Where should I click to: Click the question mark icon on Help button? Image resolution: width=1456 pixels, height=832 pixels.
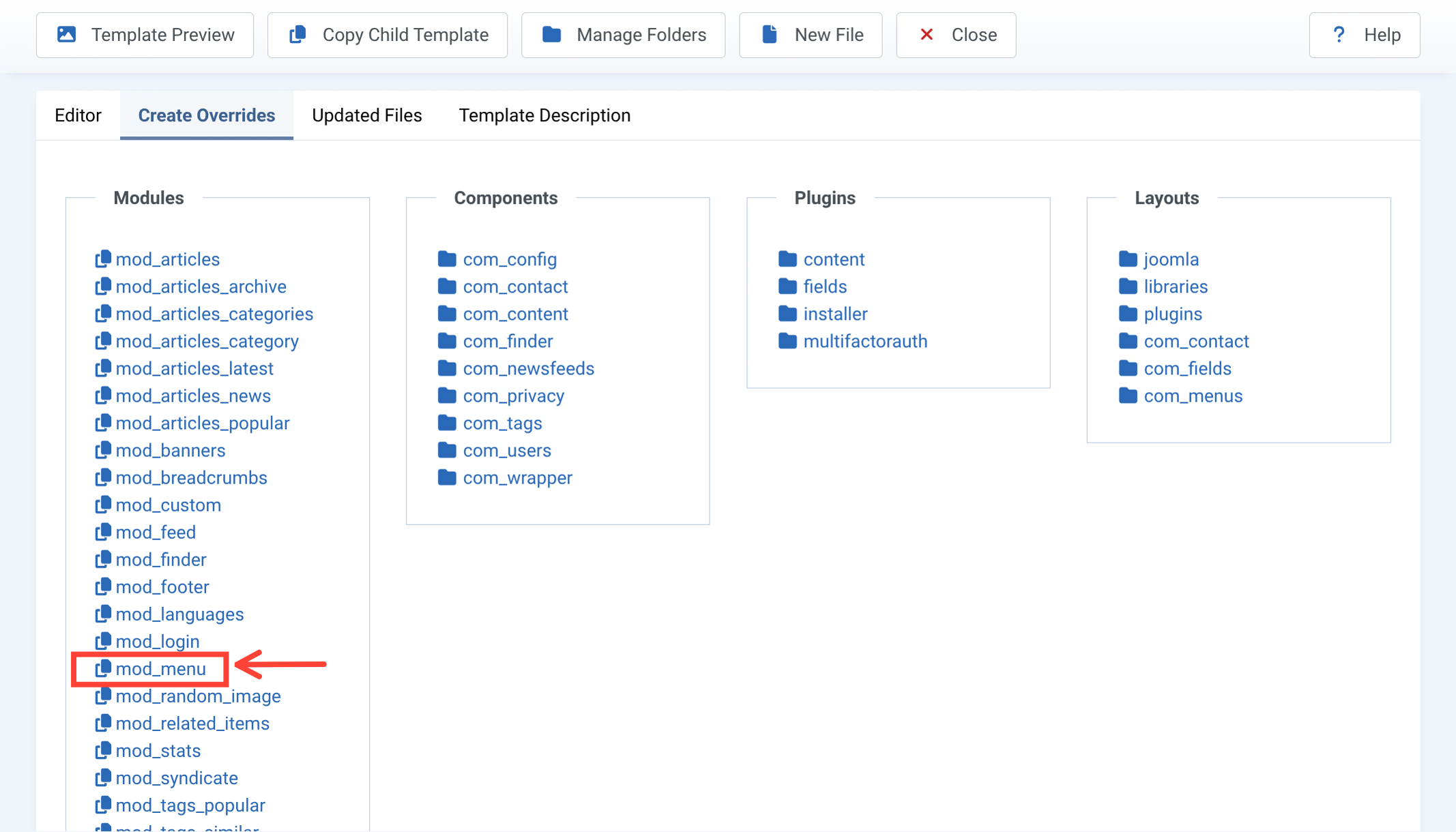[x=1339, y=35]
